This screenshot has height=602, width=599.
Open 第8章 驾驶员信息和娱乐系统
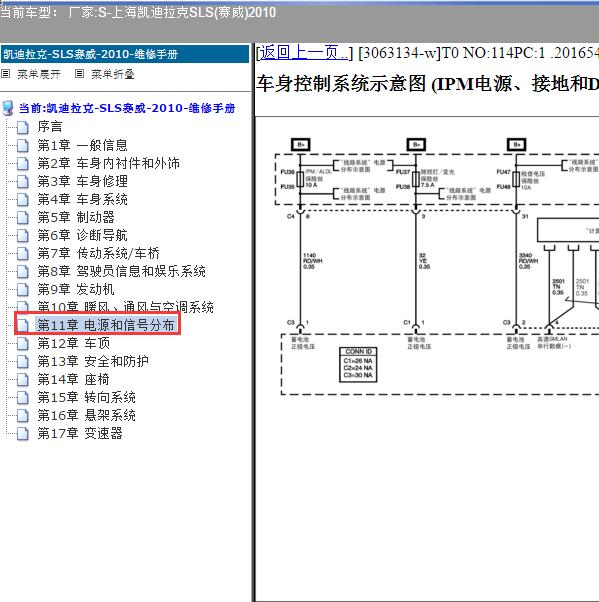click(x=121, y=271)
